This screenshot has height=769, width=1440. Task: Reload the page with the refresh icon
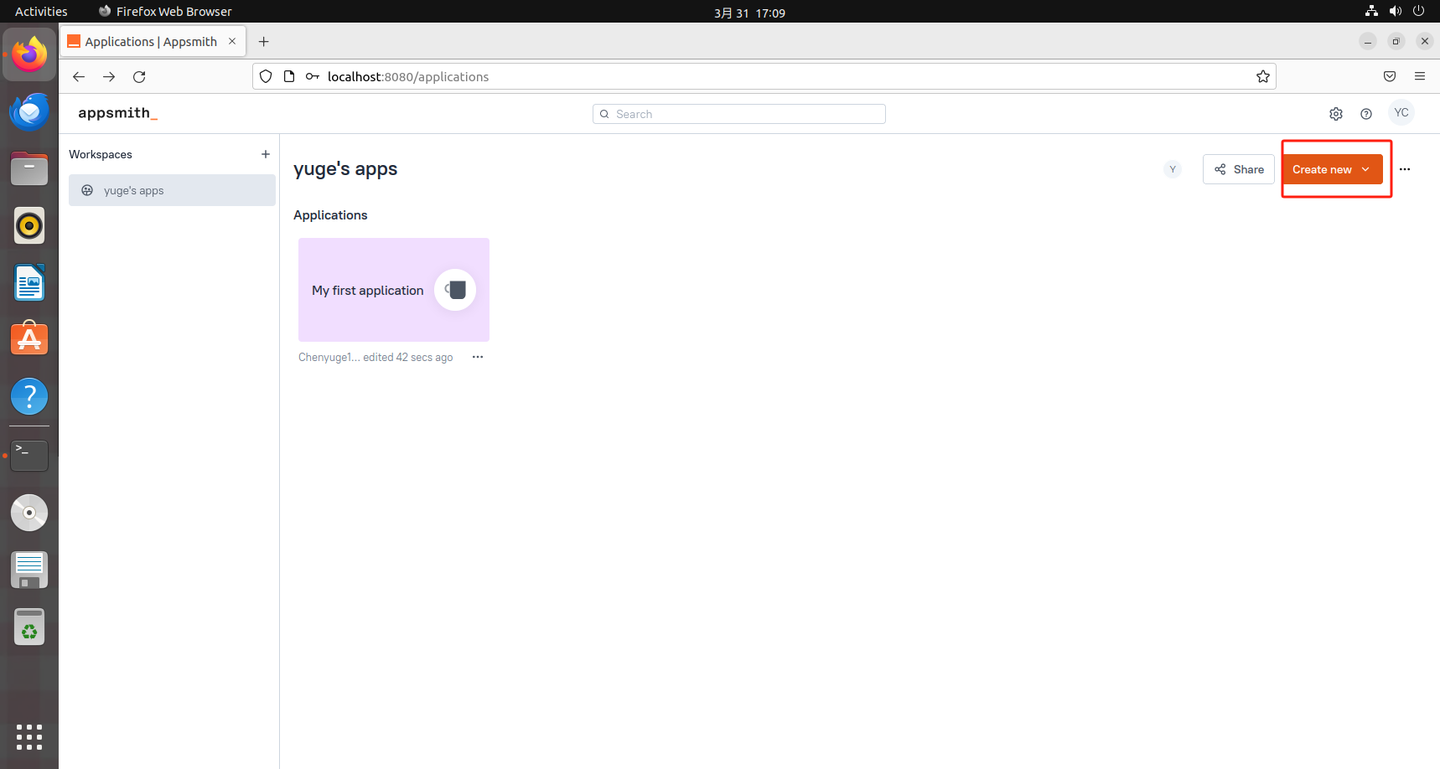click(x=138, y=76)
